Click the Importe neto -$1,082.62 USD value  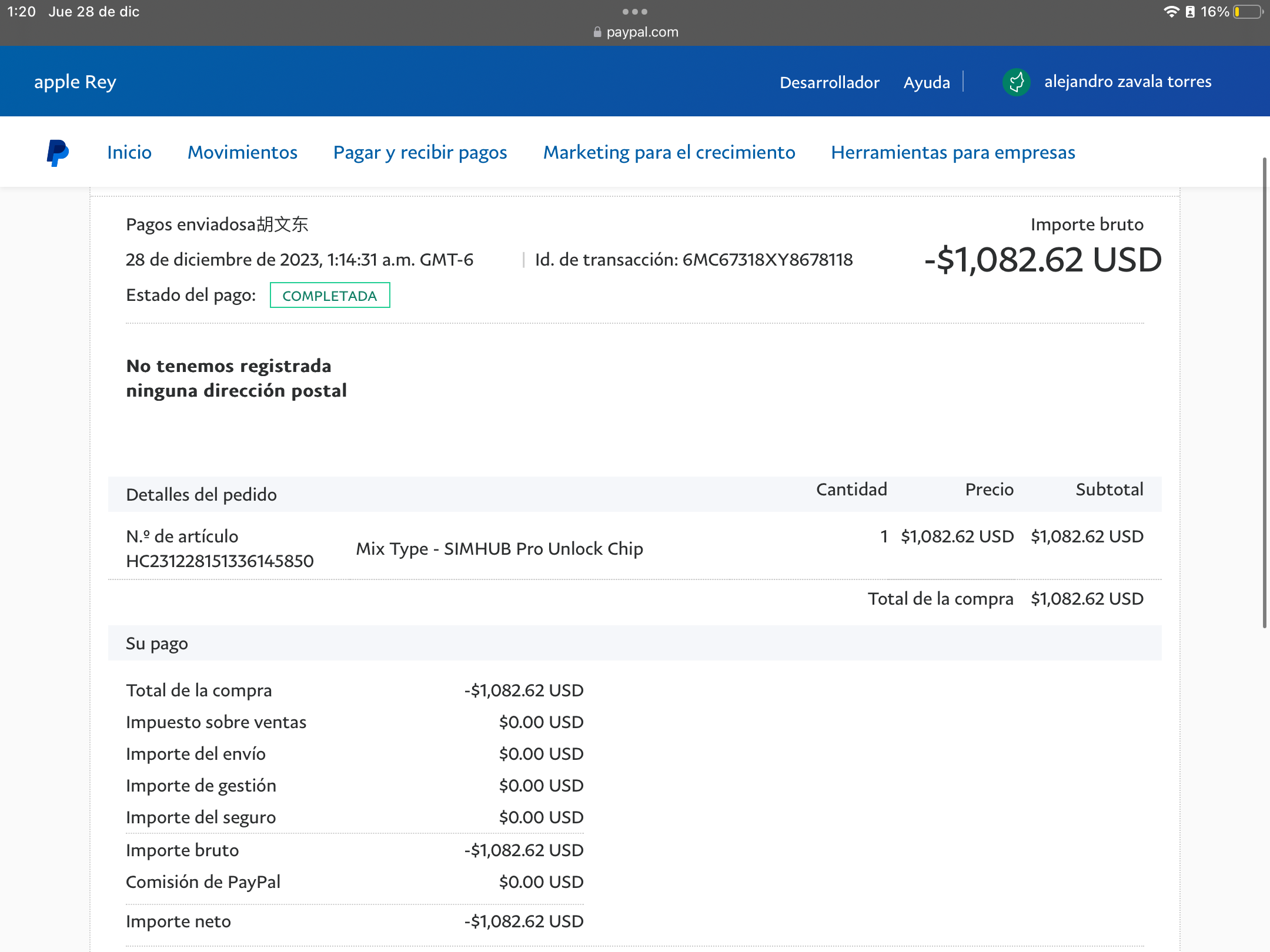tap(524, 921)
